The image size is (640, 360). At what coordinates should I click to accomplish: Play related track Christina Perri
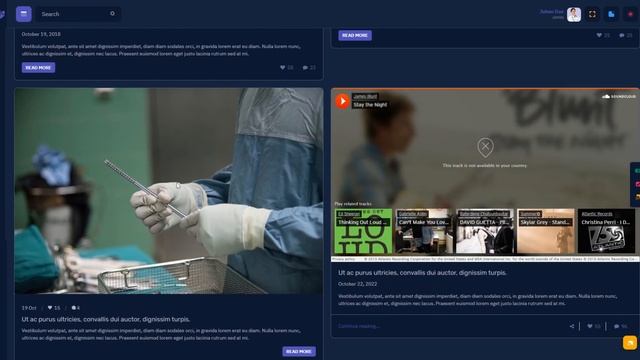607,231
